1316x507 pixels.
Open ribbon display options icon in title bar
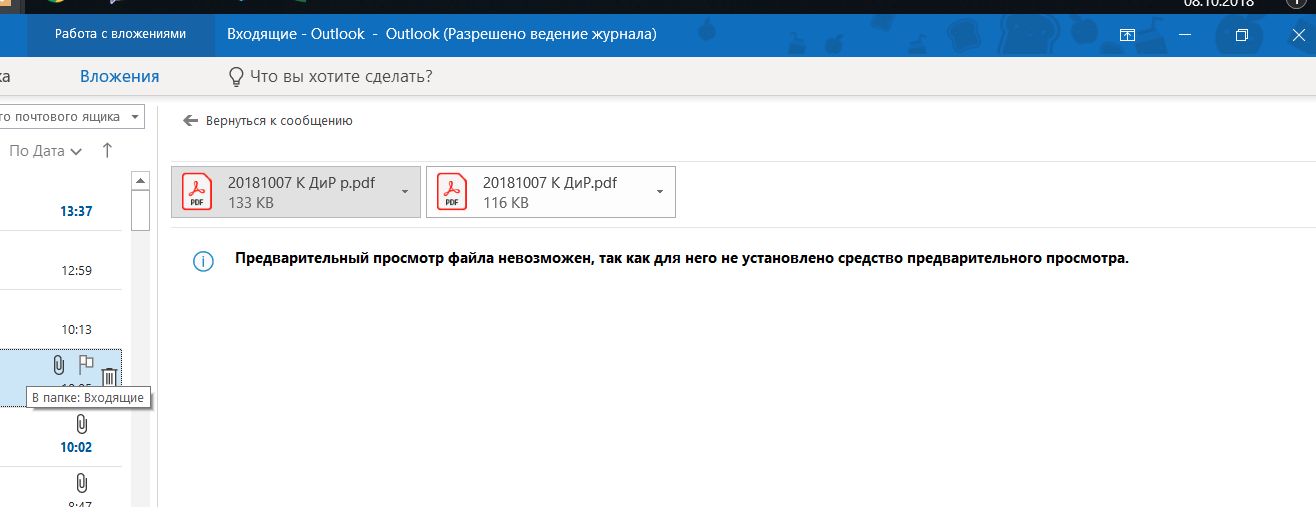point(1127,35)
